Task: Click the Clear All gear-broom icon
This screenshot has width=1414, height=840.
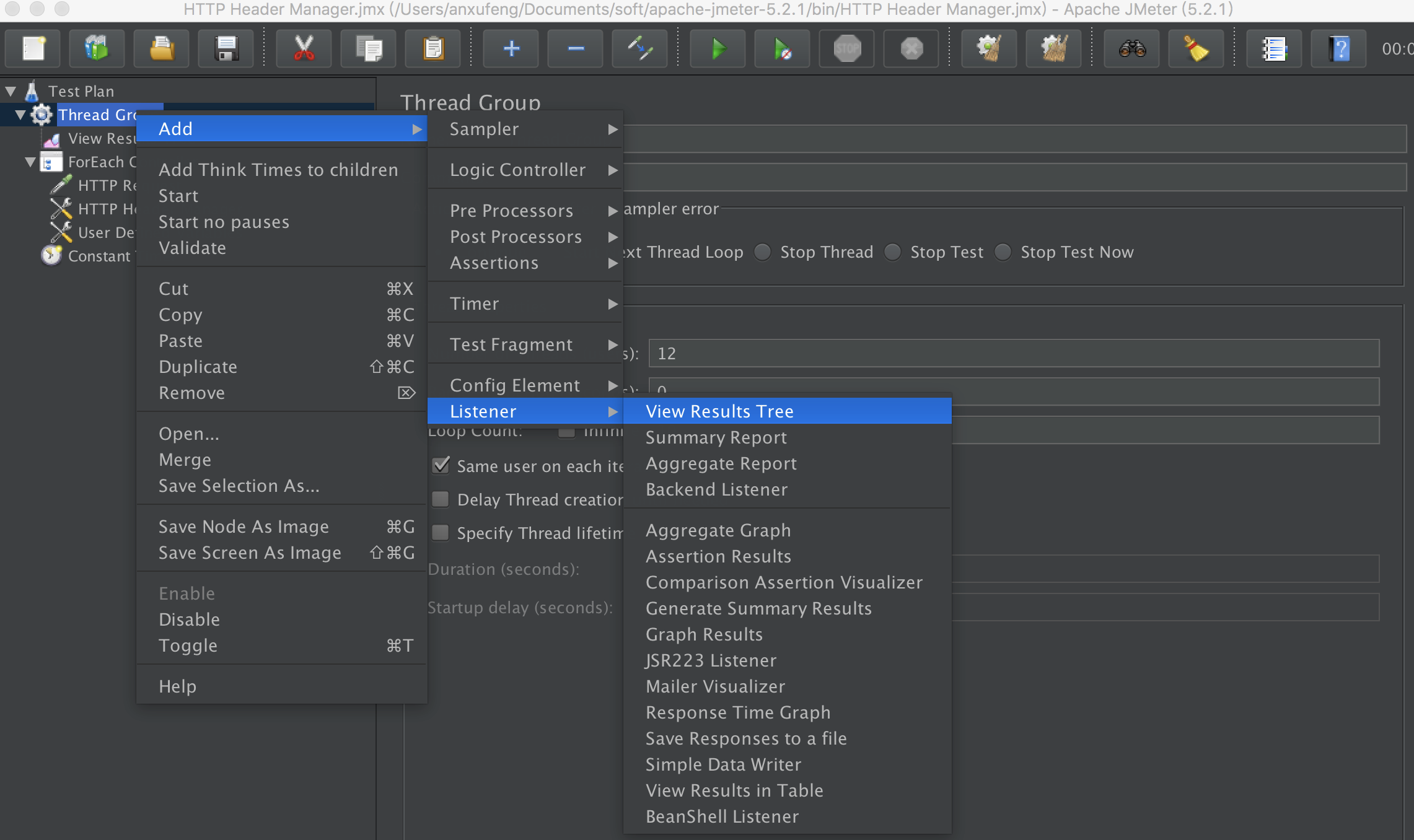Action: [x=1053, y=48]
